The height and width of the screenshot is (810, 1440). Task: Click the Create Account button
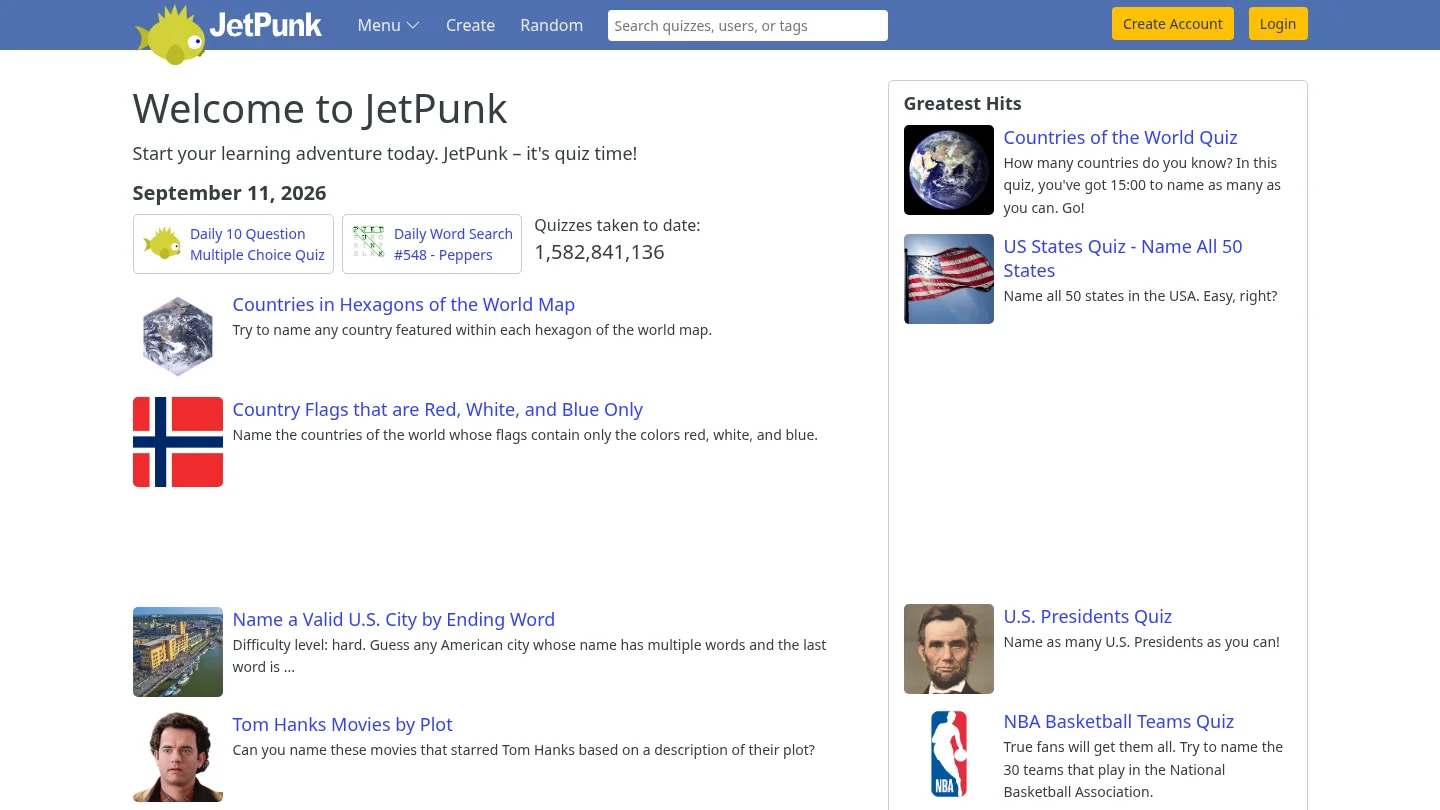coord(1172,24)
